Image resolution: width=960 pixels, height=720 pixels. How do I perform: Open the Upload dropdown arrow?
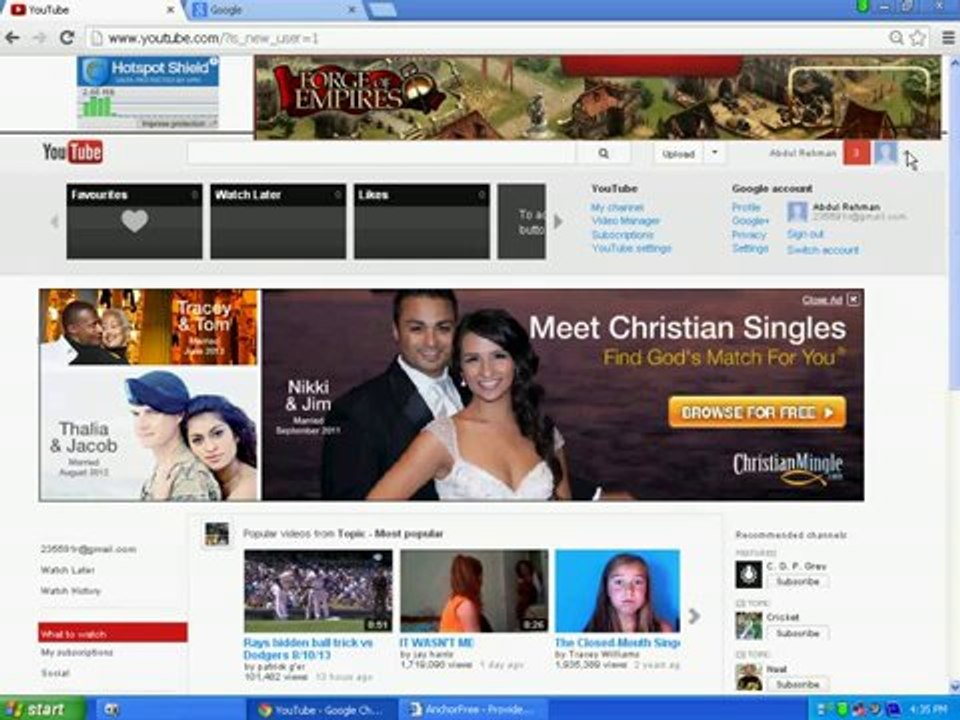tap(714, 153)
